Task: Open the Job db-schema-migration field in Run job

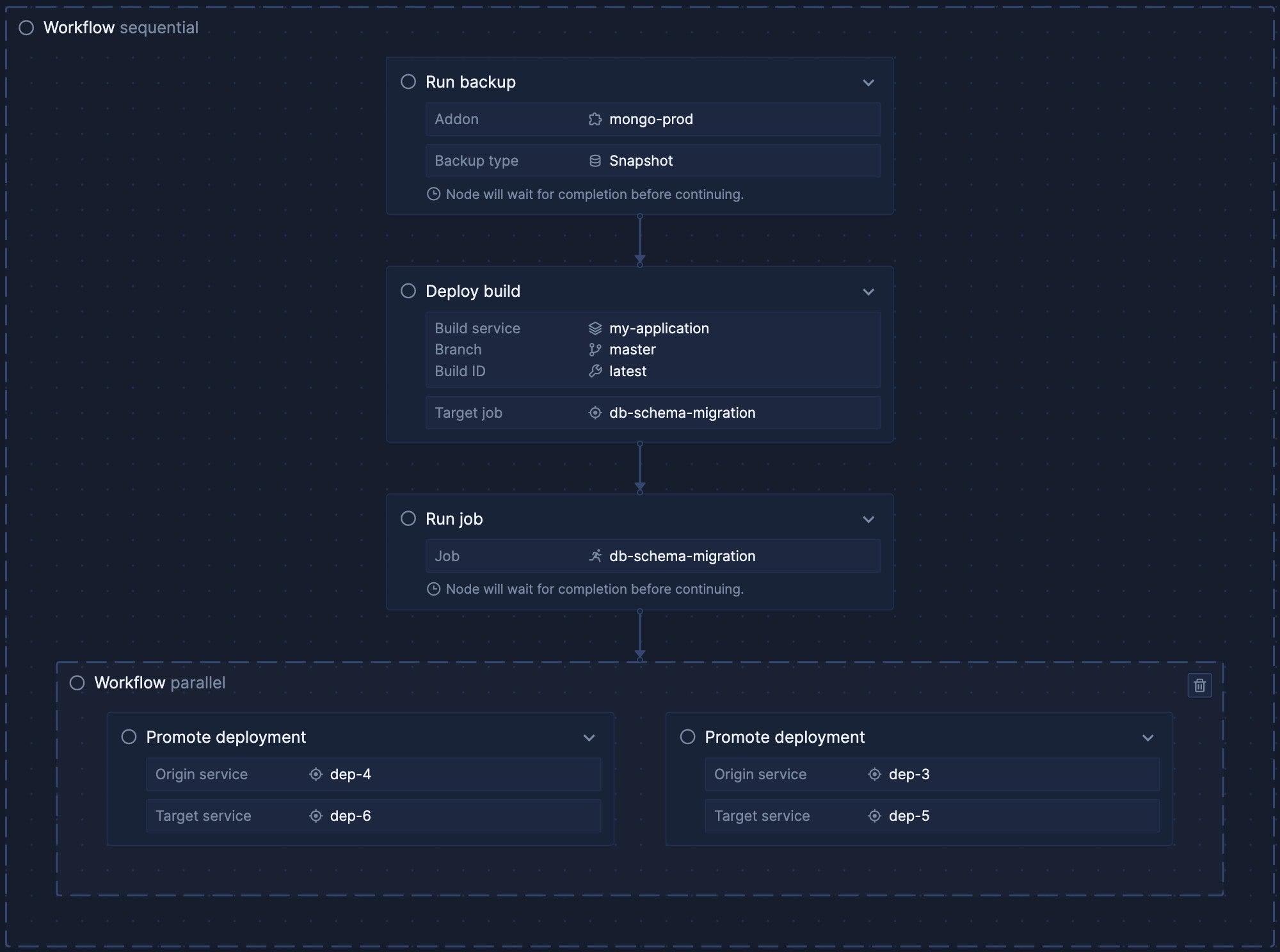Action: [x=653, y=556]
